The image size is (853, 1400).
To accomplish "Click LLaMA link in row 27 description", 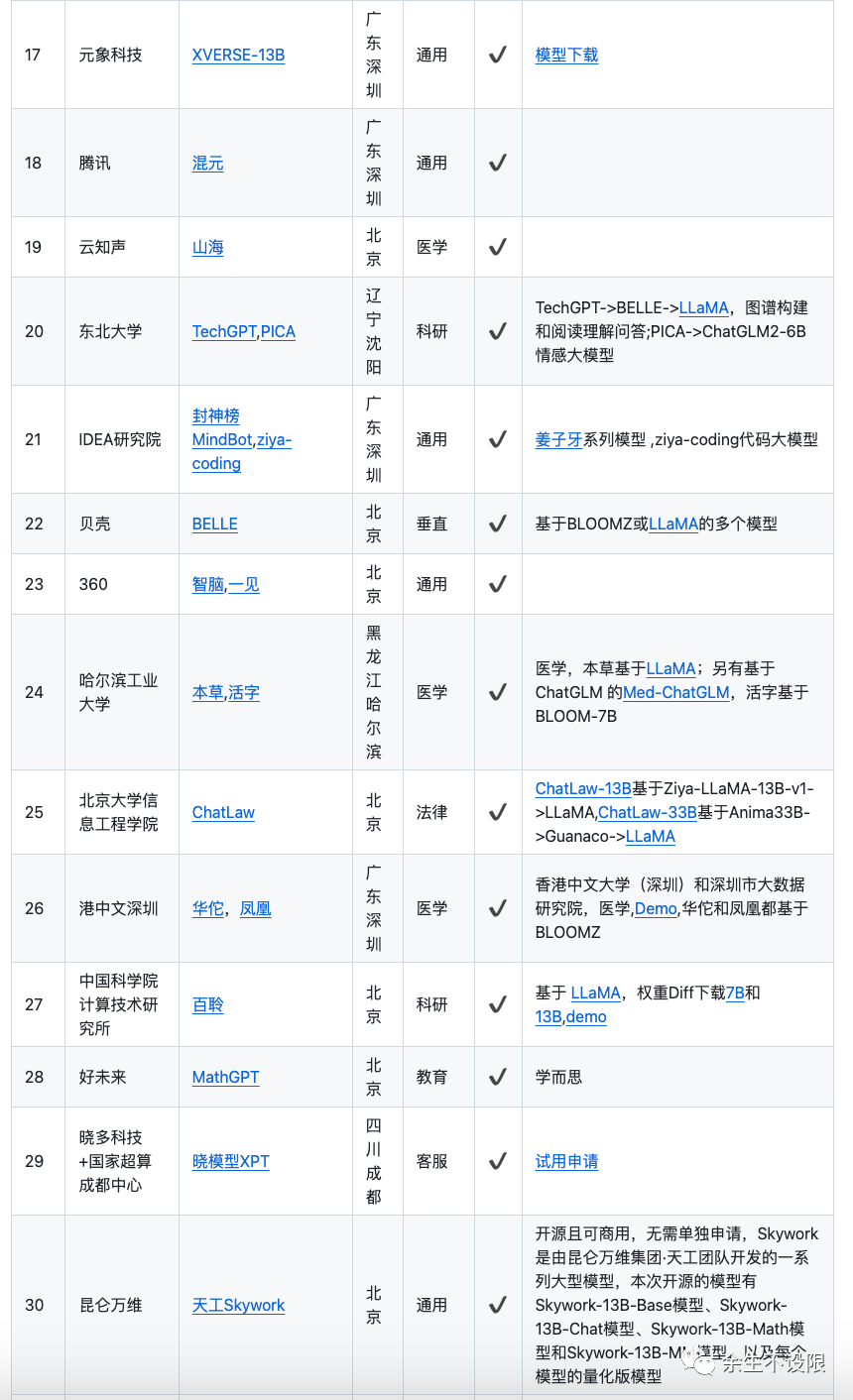I will tap(596, 992).
